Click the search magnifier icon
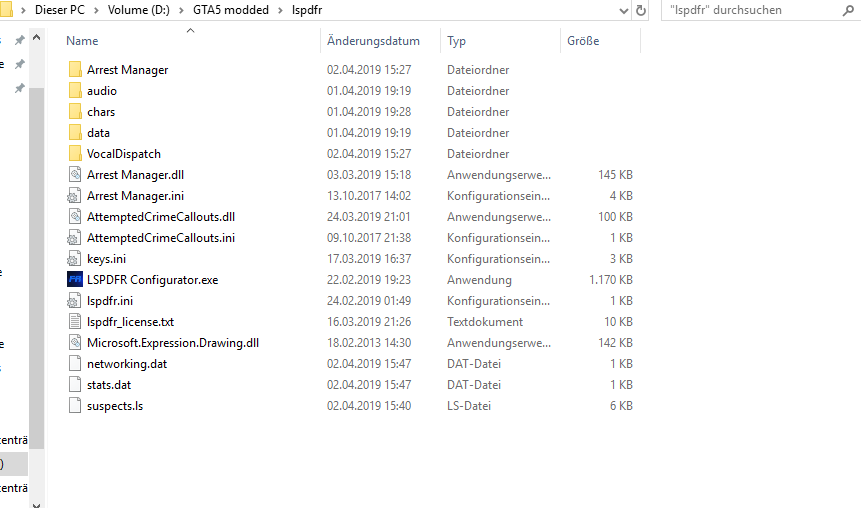Image resolution: width=861 pixels, height=508 pixels. tap(848, 10)
